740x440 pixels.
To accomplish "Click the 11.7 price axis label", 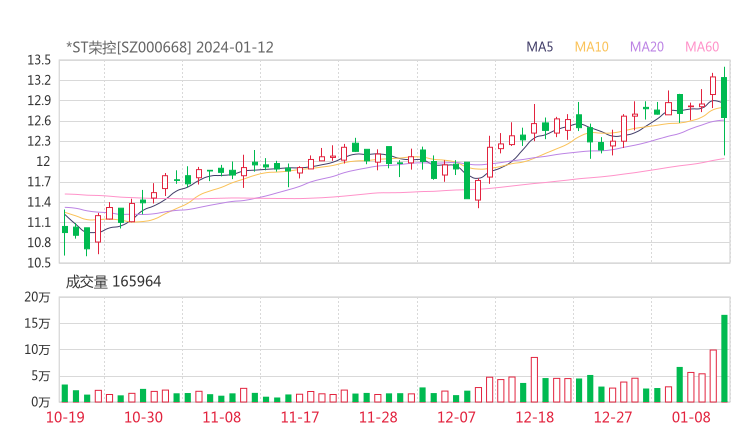I will click(x=39, y=182).
